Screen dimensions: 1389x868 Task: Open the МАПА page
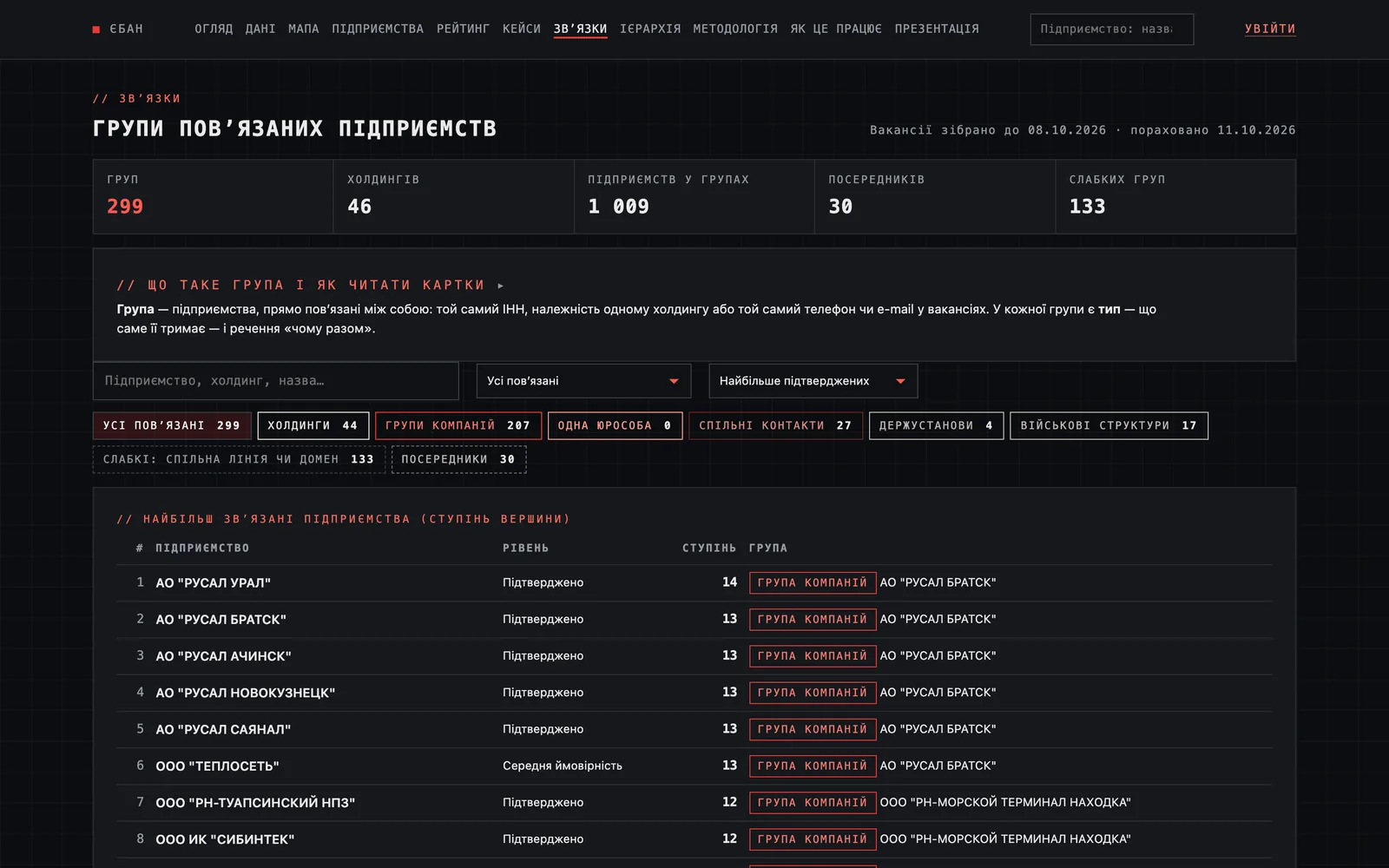point(304,29)
